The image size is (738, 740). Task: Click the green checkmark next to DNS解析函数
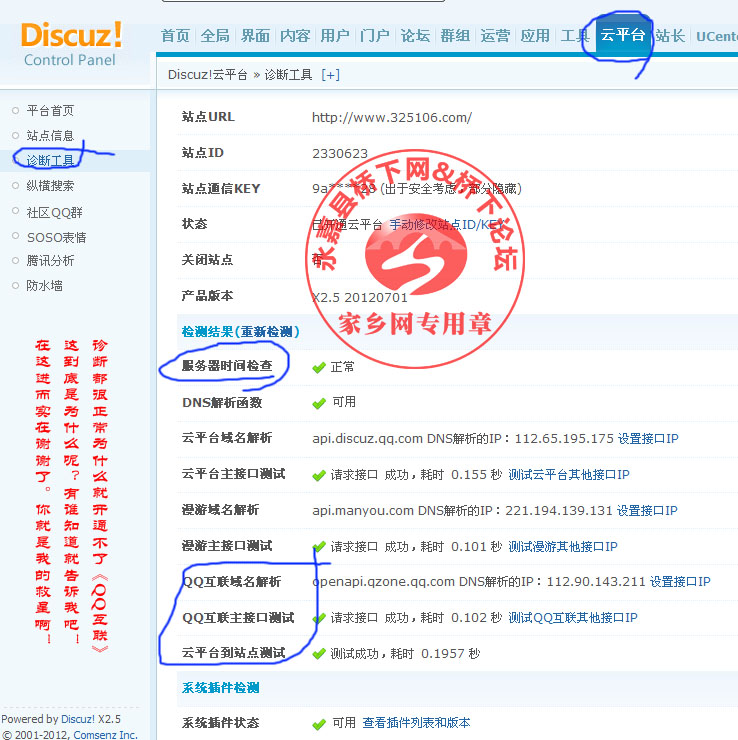319,402
